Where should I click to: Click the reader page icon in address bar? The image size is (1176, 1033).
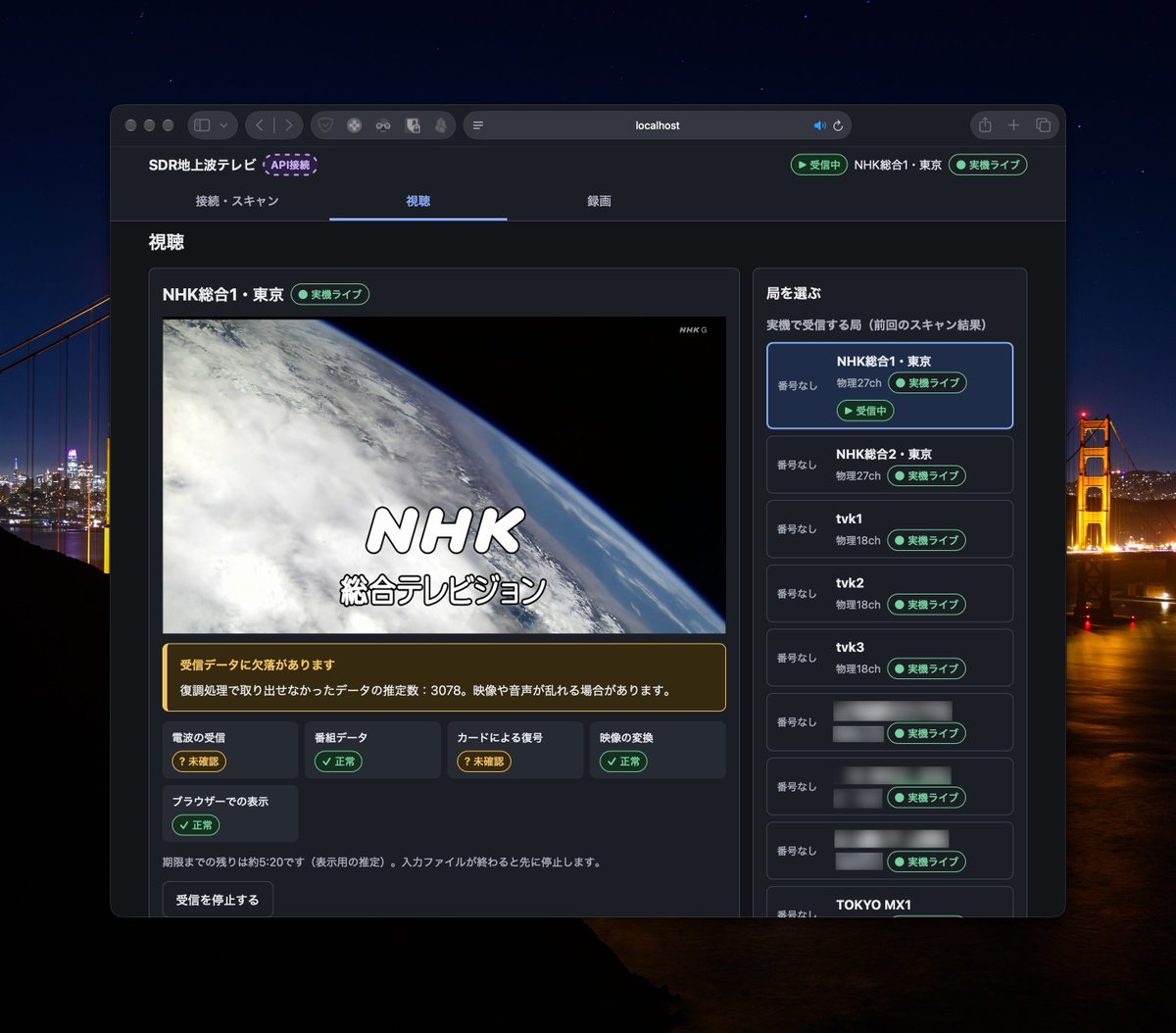[x=478, y=125]
